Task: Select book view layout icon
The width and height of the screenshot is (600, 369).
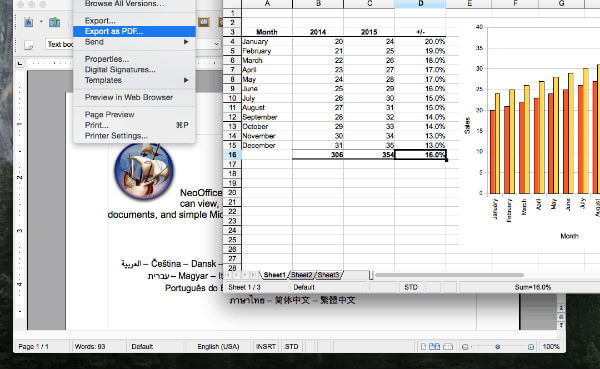Action: point(448,347)
